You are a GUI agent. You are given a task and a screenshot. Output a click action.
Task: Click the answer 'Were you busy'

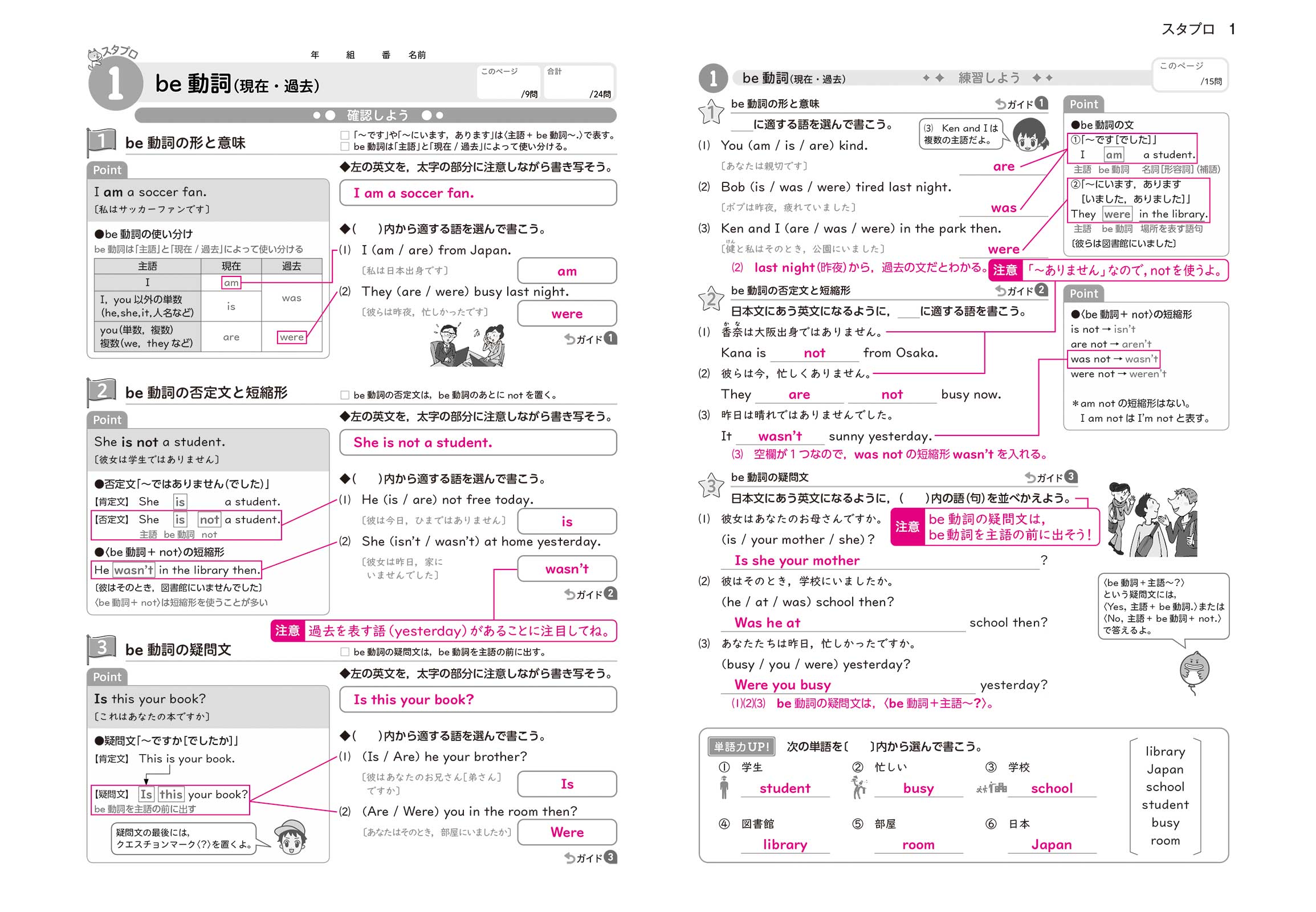tap(783, 685)
